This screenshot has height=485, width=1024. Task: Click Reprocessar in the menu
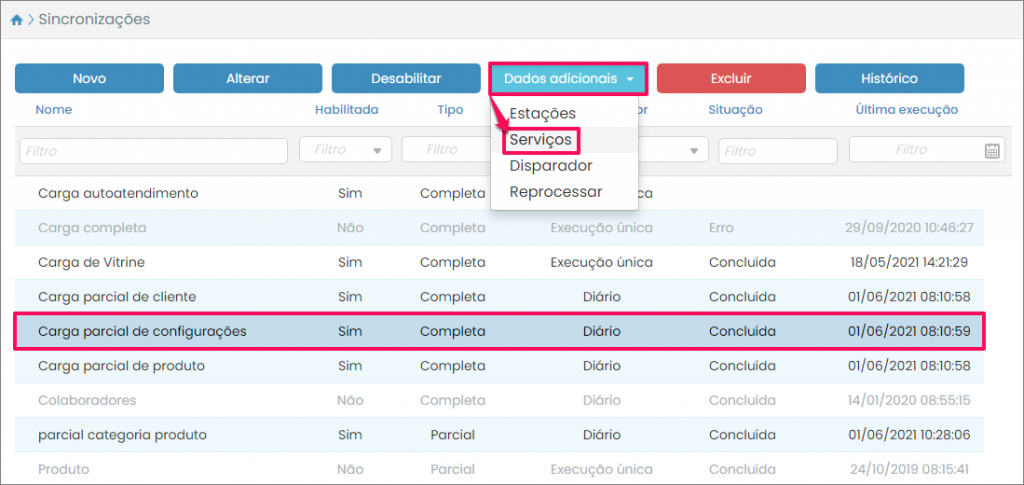click(x=555, y=191)
